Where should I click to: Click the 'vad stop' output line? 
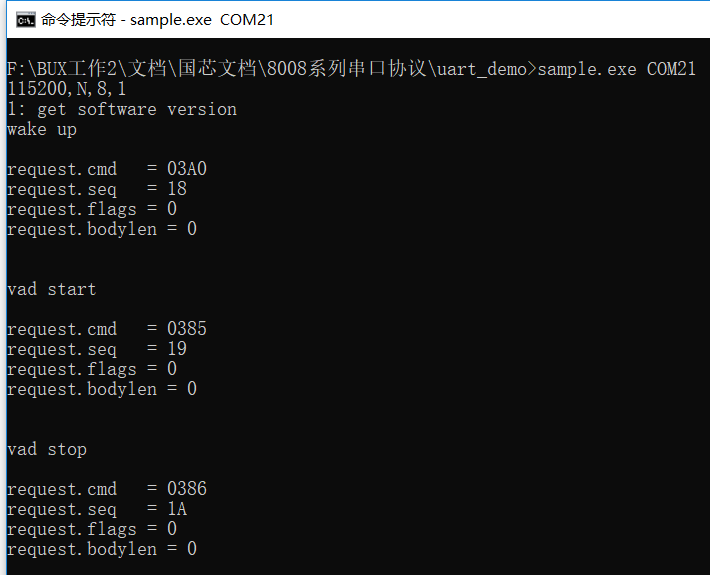47,449
